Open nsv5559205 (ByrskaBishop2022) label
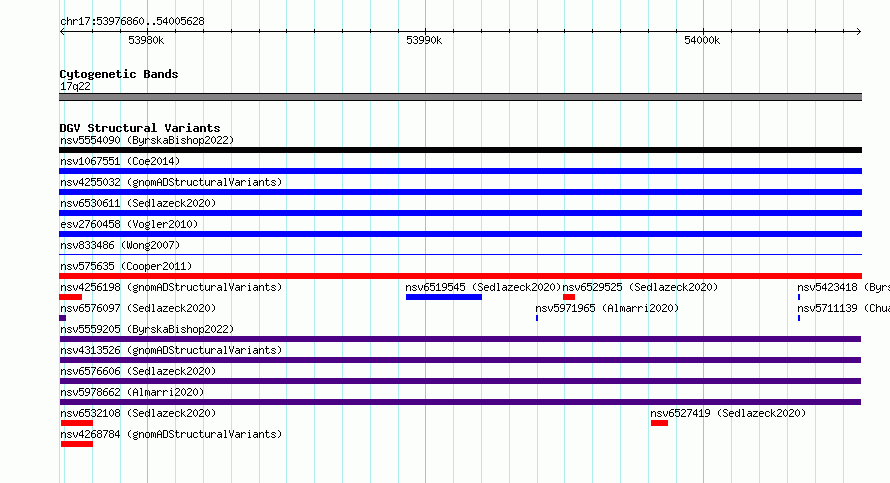The height and width of the screenshot is (483, 890). coord(147,329)
